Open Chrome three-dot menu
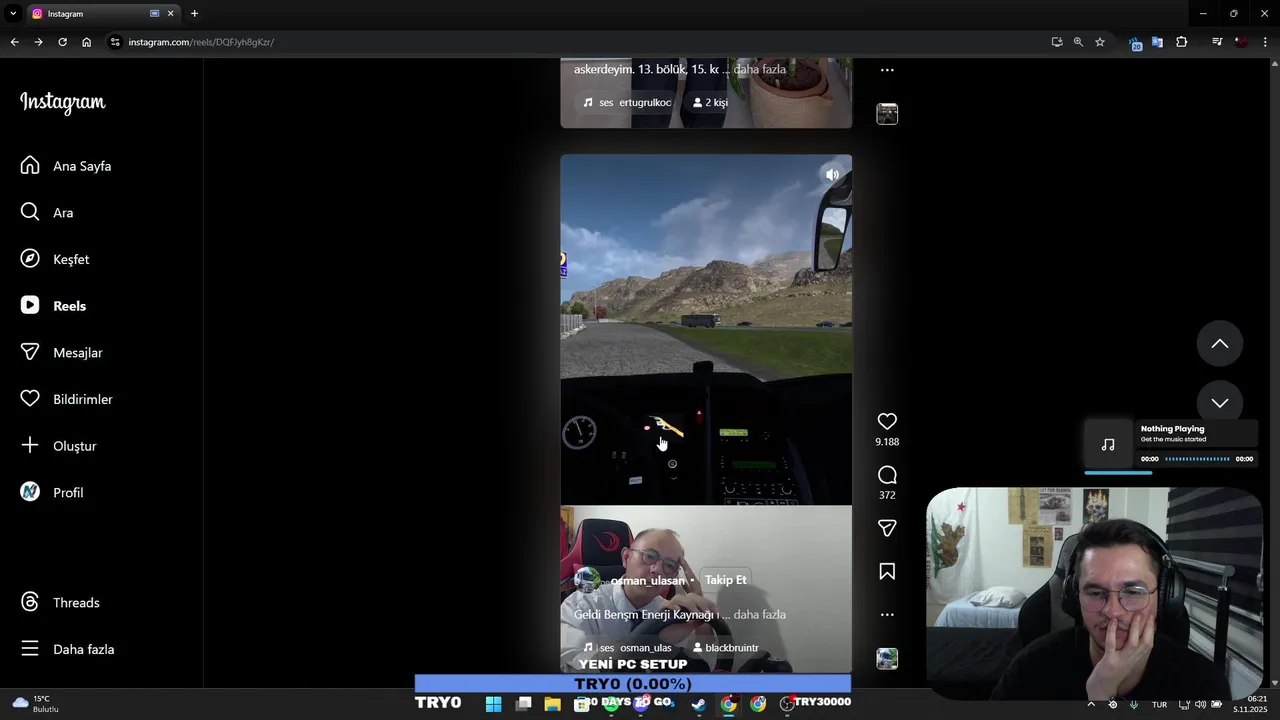 coord(1266,42)
